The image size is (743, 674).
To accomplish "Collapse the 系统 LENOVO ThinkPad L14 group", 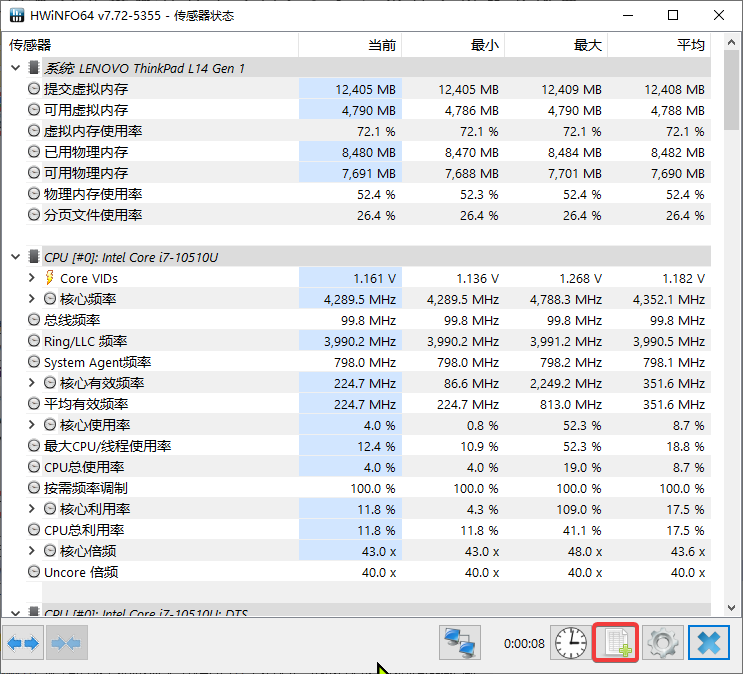I will click(x=15, y=68).
